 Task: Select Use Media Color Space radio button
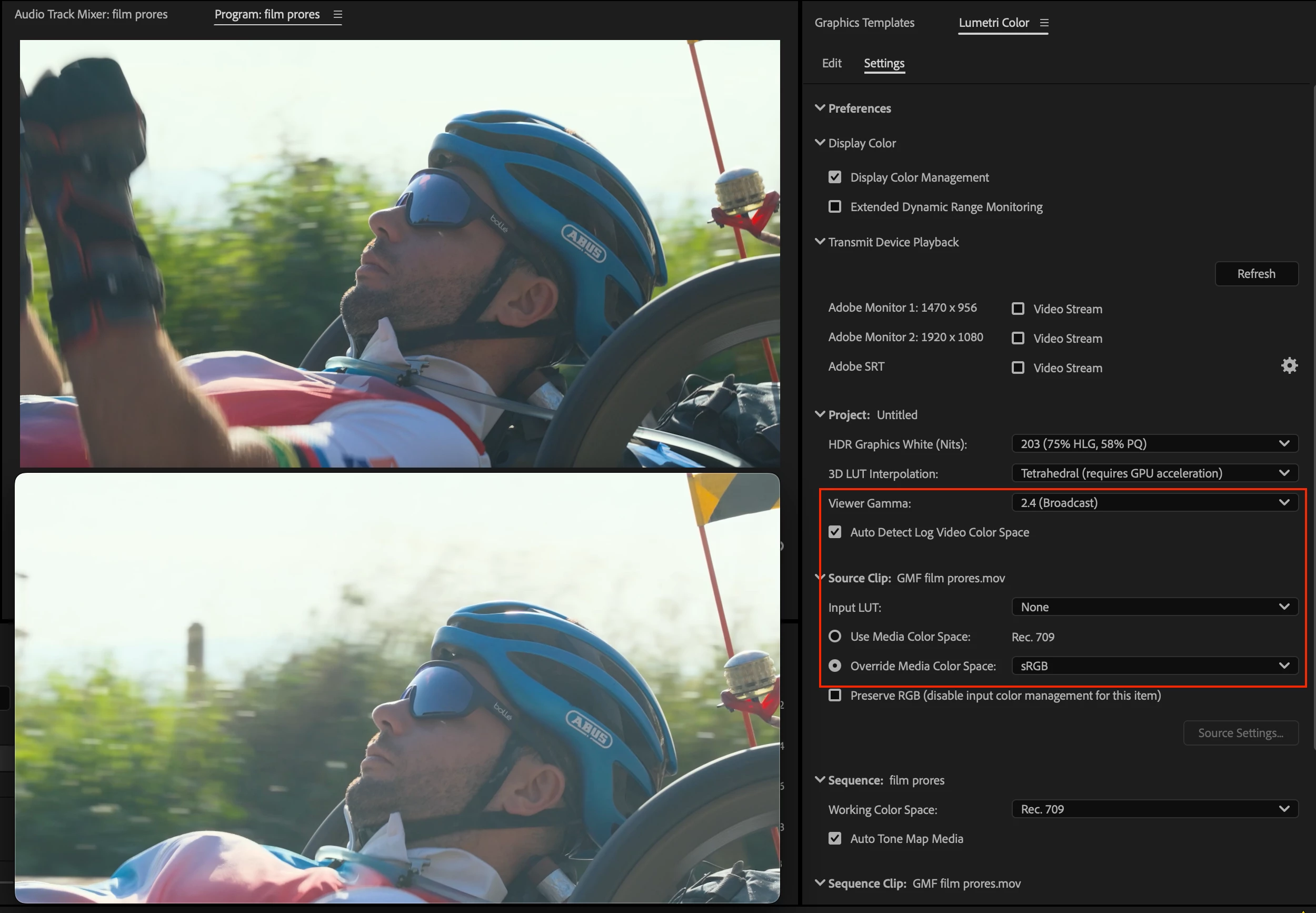click(x=834, y=636)
